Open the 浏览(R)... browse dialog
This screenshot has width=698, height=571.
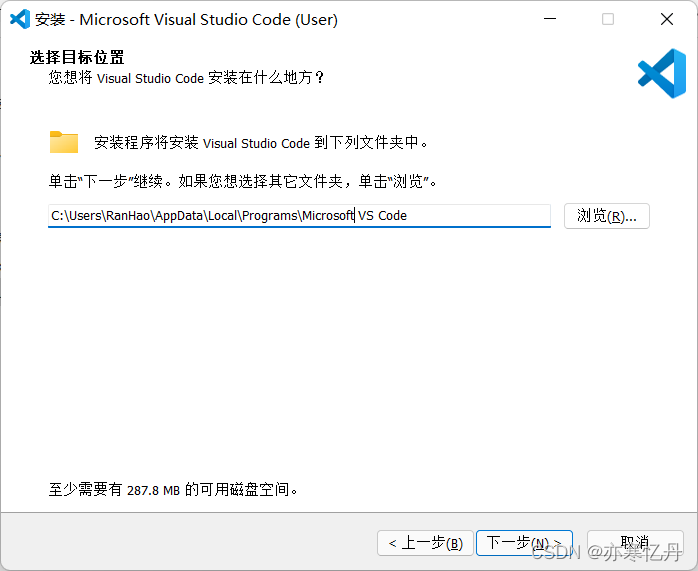click(x=607, y=216)
